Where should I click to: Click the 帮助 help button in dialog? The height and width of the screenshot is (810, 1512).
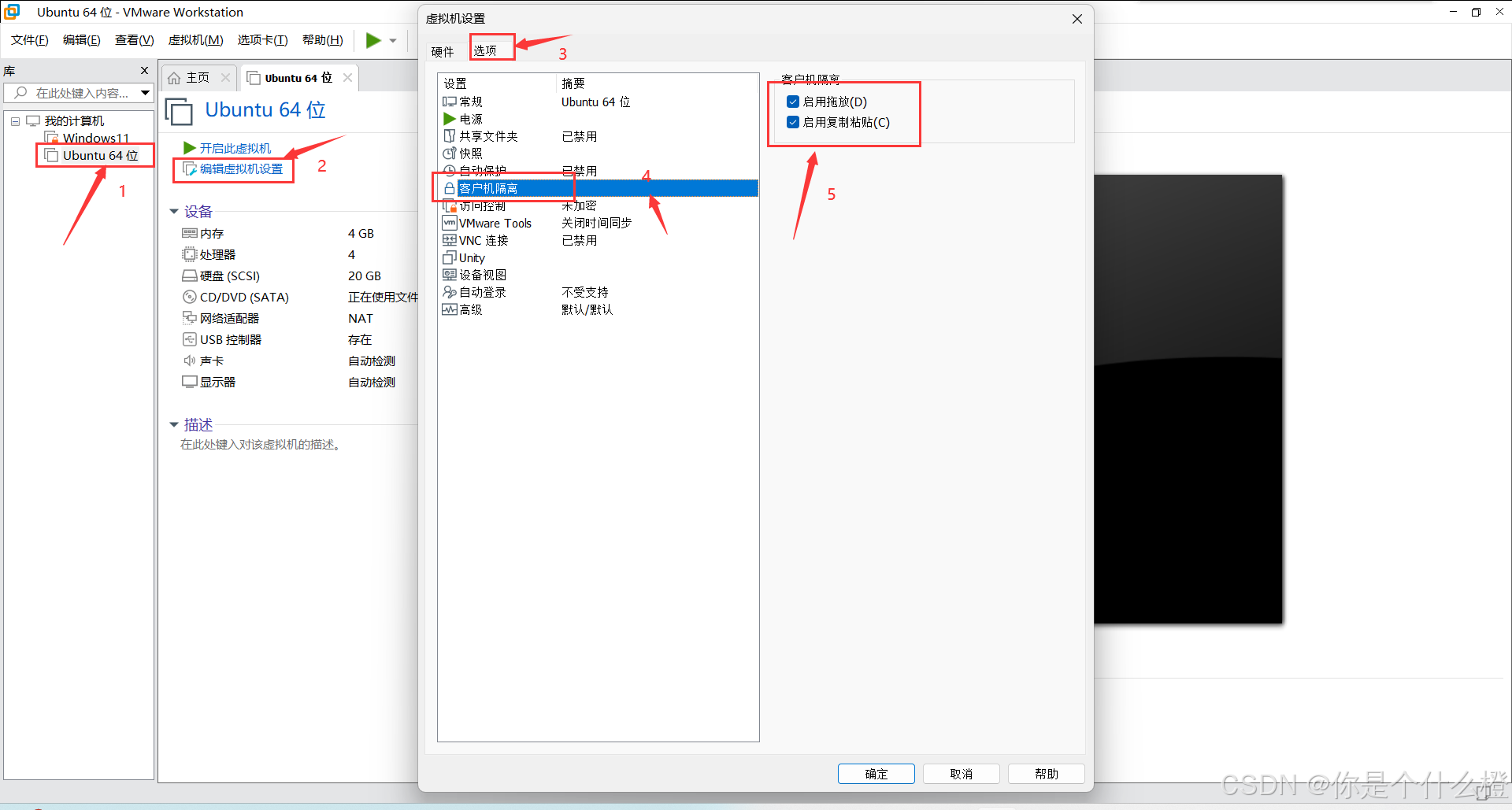click(1047, 774)
